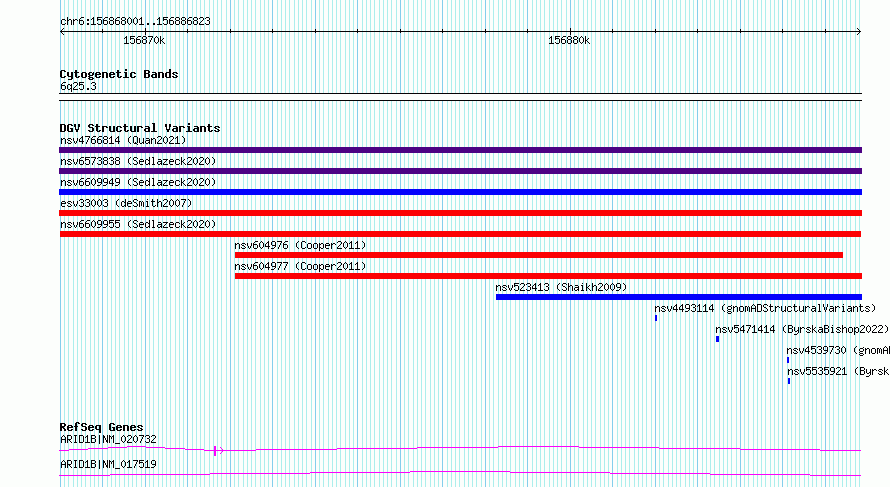The width and height of the screenshot is (890, 487).
Task: Click the small nsv5535921 variant marker
Action: (x=788, y=381)
